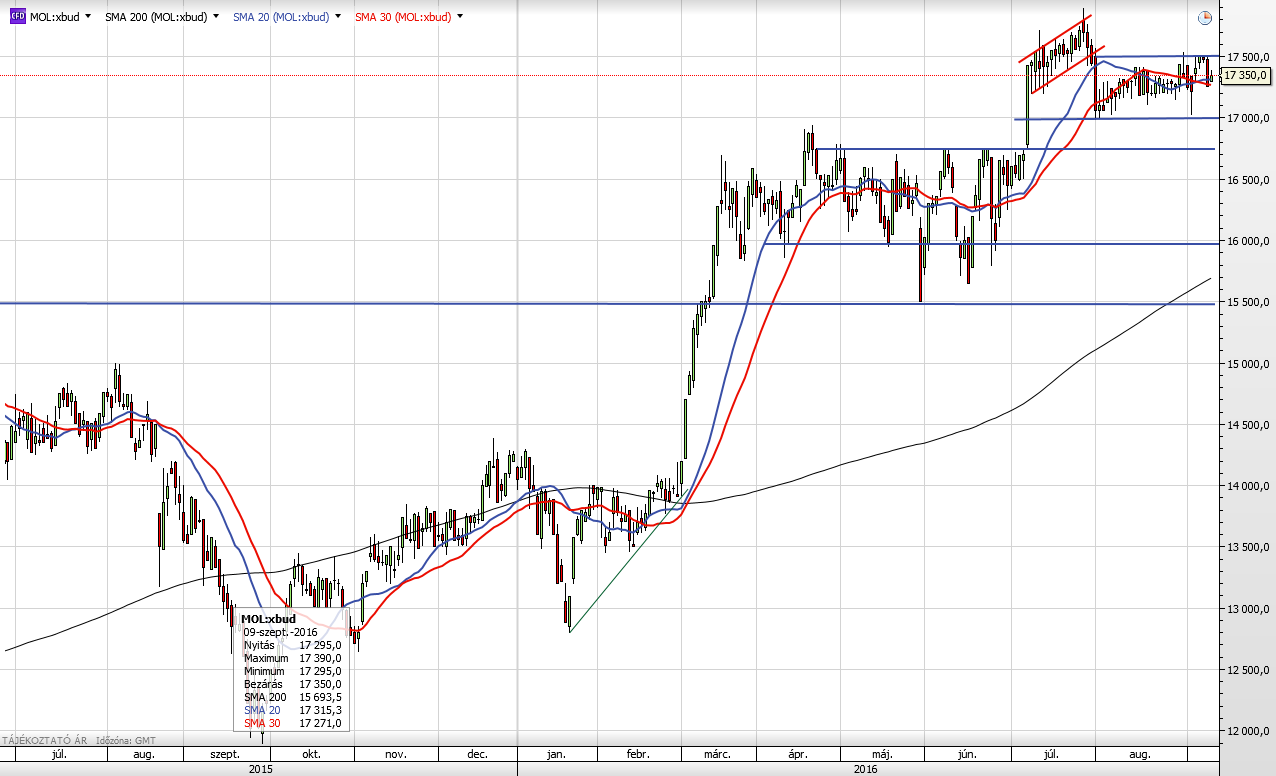Viewport: 1276px width, 776px height.
Task: Click the 13 000,0 price axis label
Action: tap(1247, 610)
